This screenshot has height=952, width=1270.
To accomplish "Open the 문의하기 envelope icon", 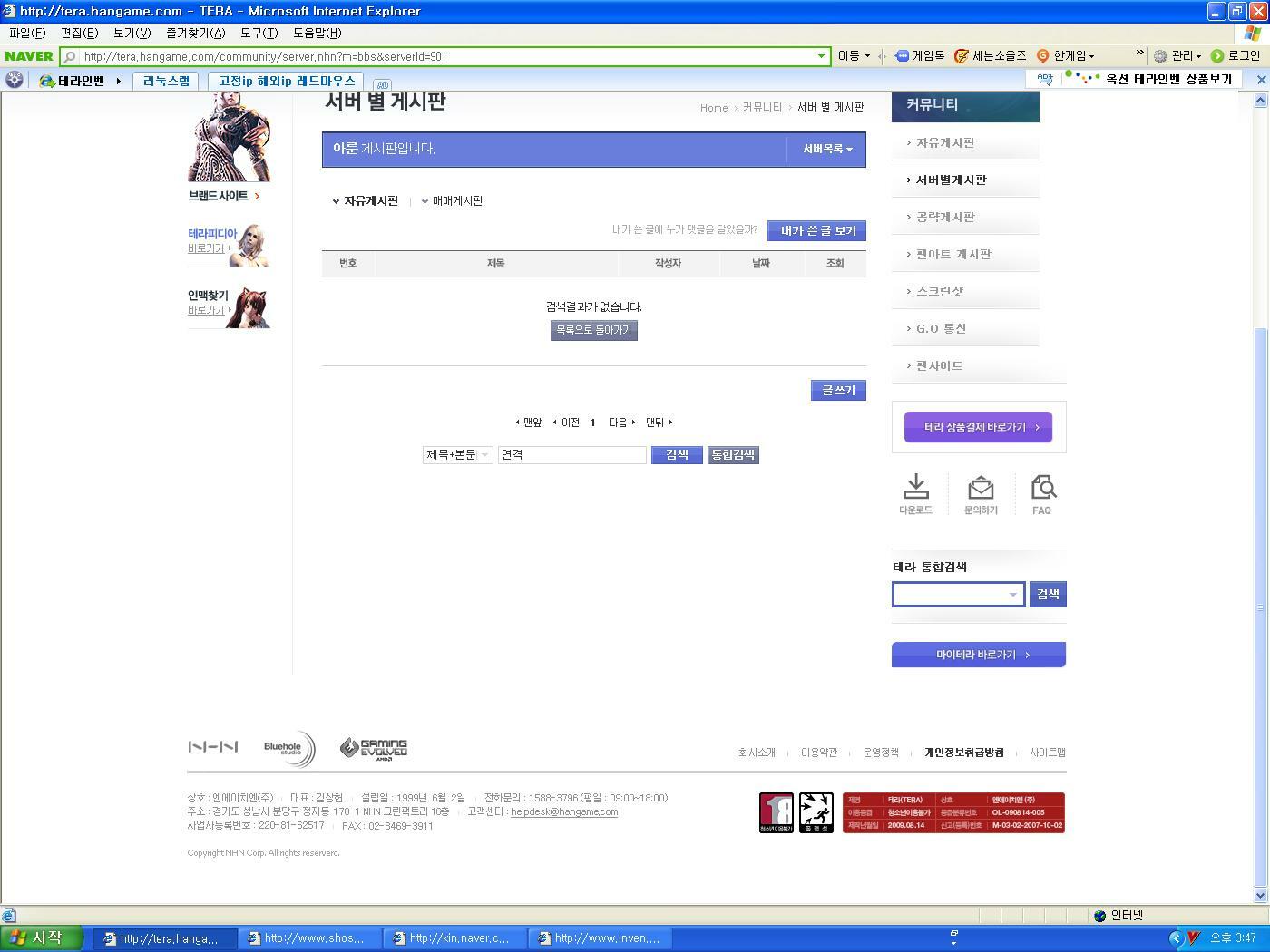I will pos(980,488).
